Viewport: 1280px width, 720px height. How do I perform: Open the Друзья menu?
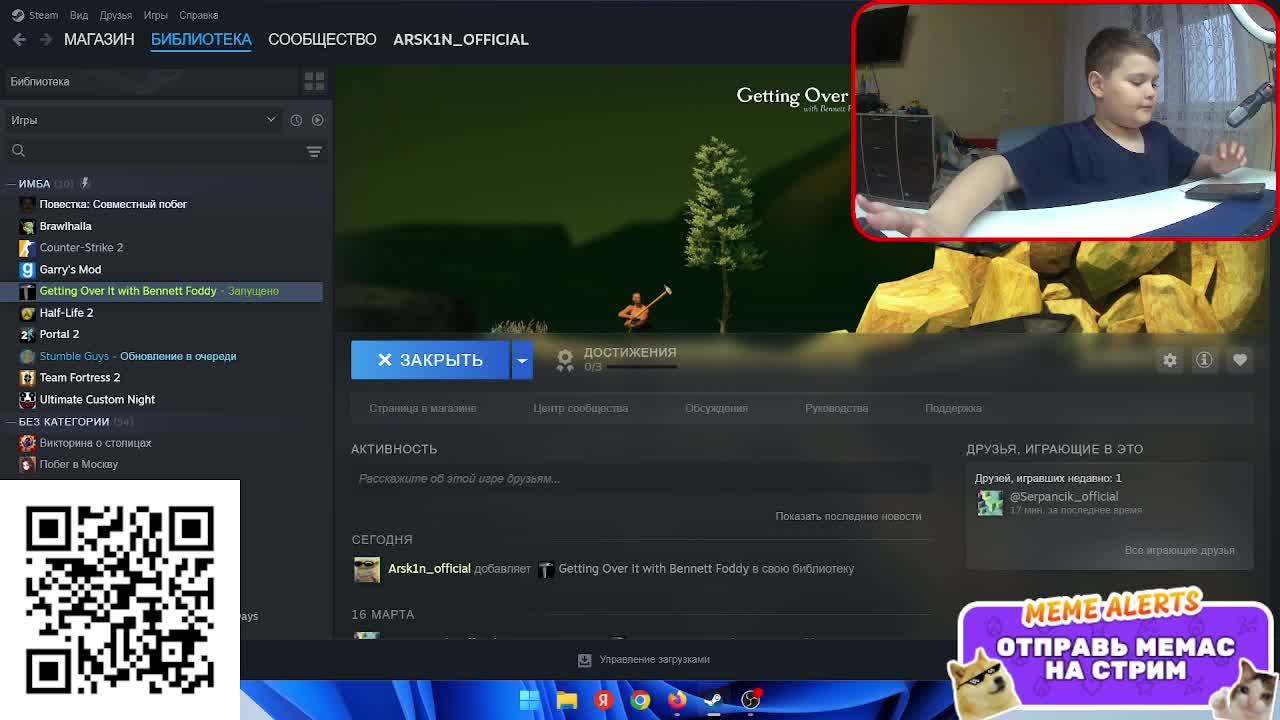(116, 15)
